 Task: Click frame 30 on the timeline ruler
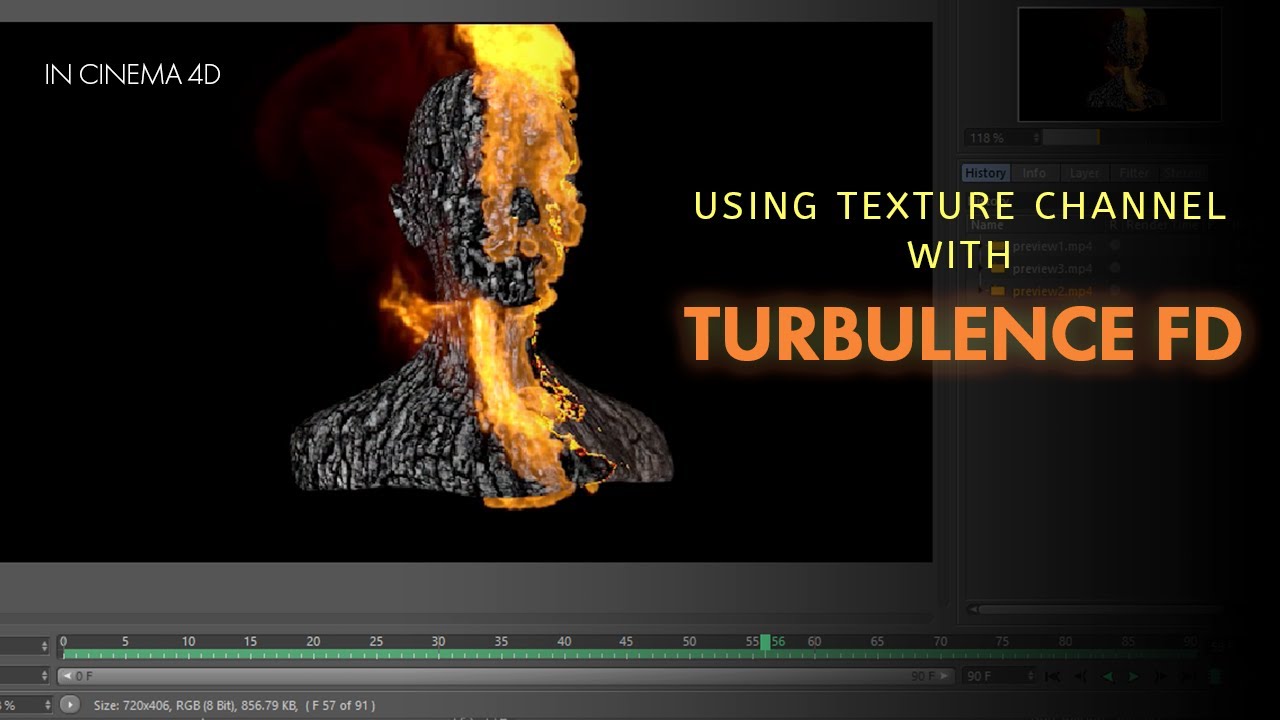click(438, 642)
